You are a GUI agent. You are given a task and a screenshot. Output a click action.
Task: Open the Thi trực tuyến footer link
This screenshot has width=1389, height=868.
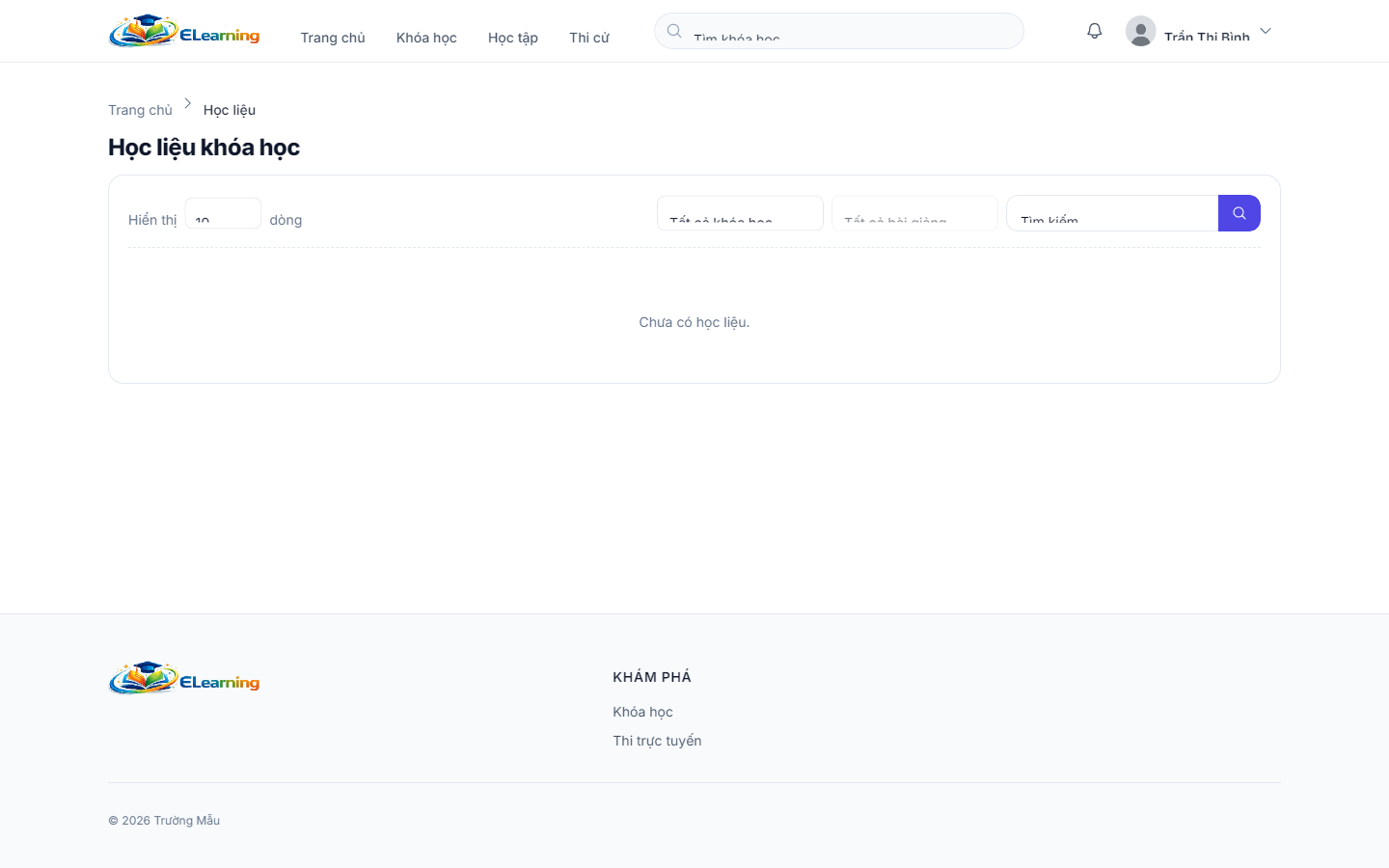click(657, 741)
